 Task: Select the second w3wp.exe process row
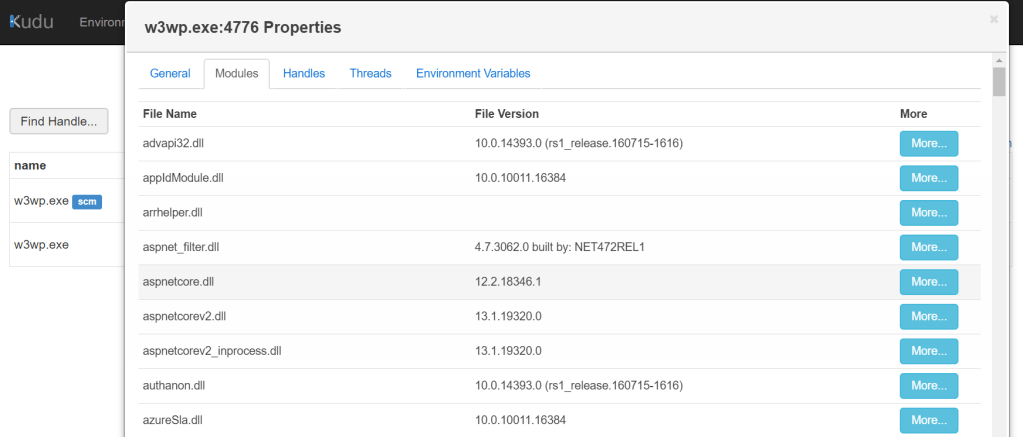[x=42, y=244]
